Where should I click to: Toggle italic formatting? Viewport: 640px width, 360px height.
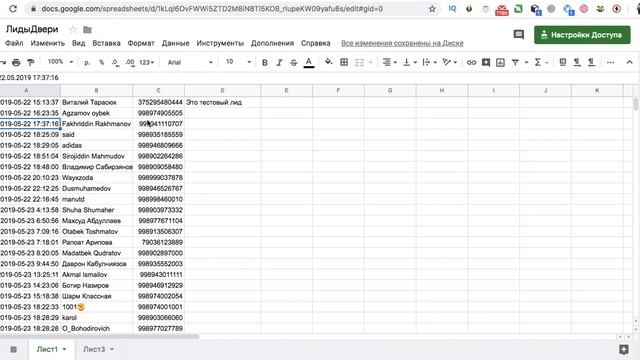click(279, 62)
